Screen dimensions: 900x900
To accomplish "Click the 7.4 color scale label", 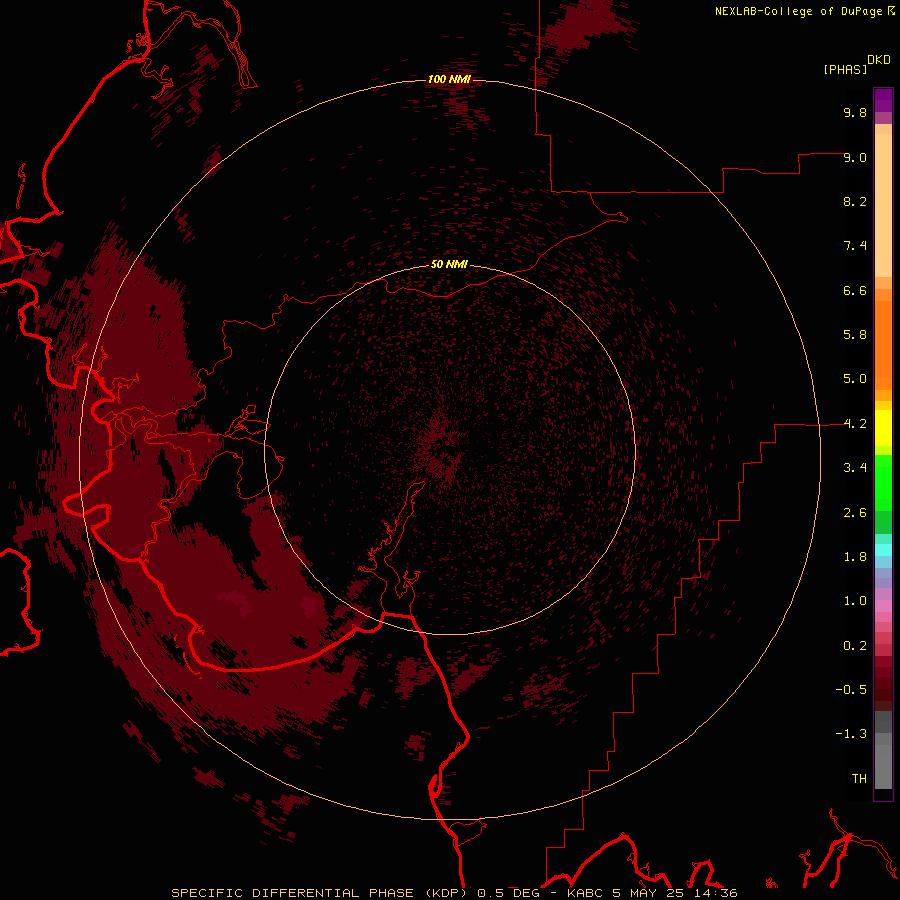I will tap(855, 246).
